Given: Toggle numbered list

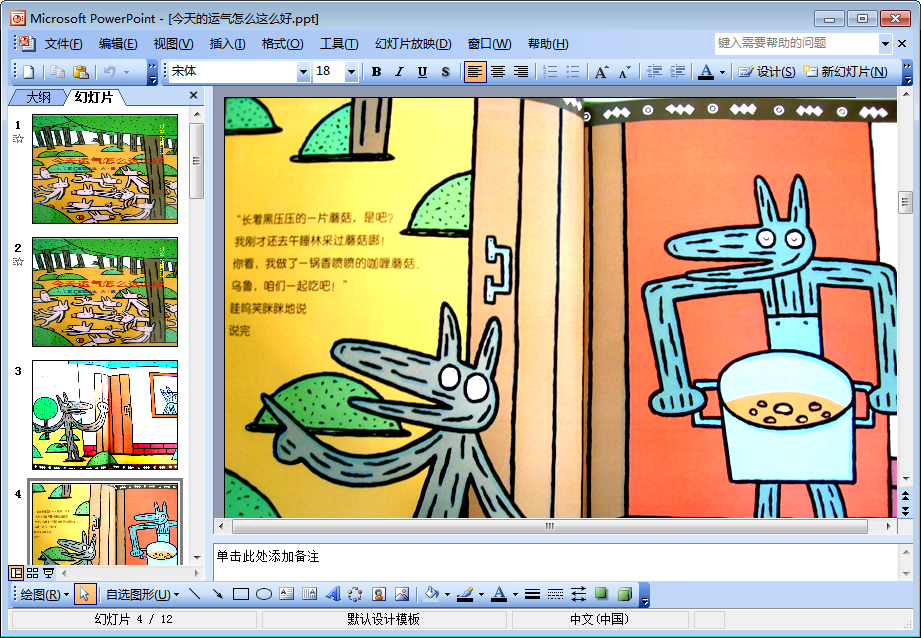Looking at the screenshot, I should pyautogui.click(x=550, y=72).
